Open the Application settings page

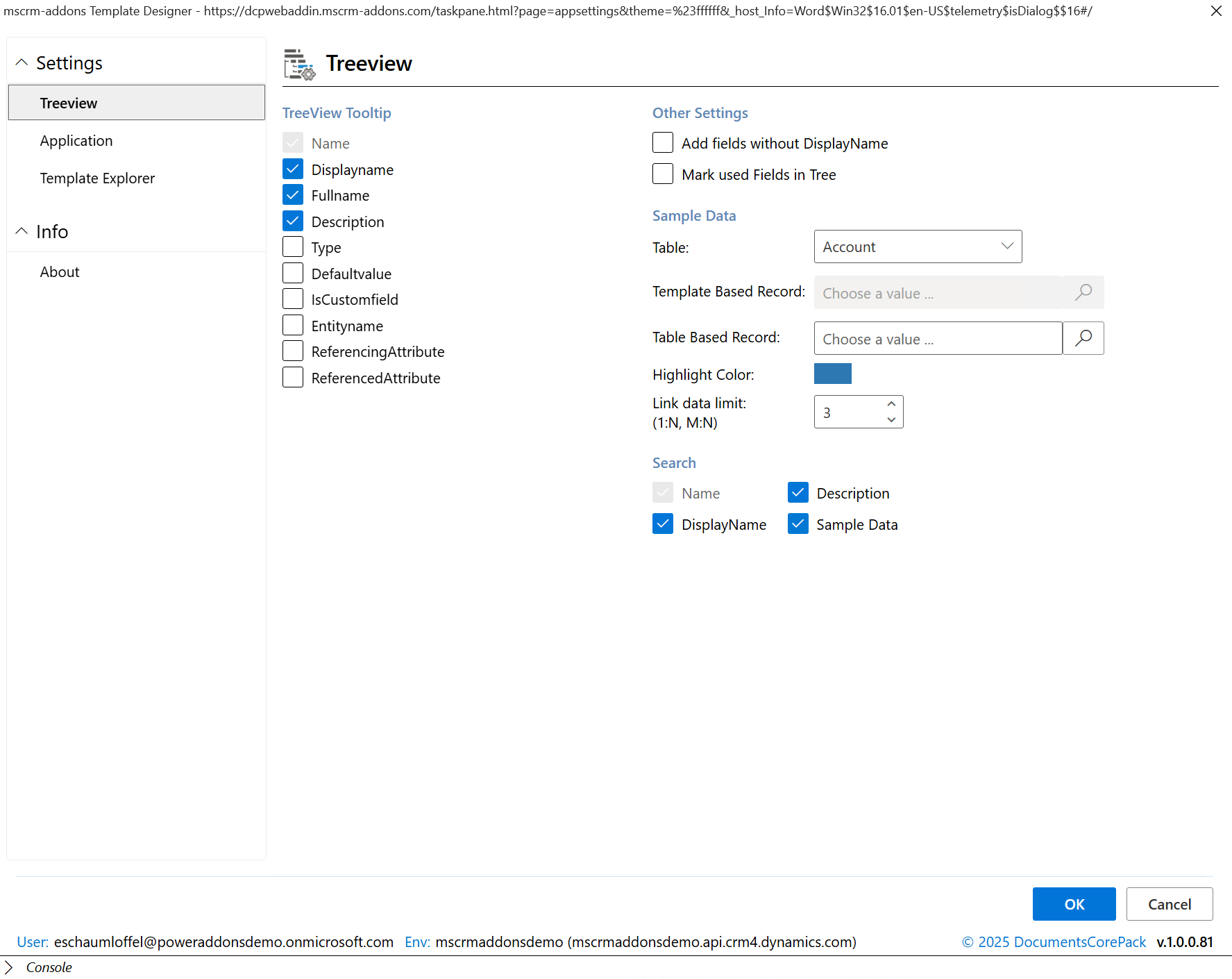click(76, 141)
